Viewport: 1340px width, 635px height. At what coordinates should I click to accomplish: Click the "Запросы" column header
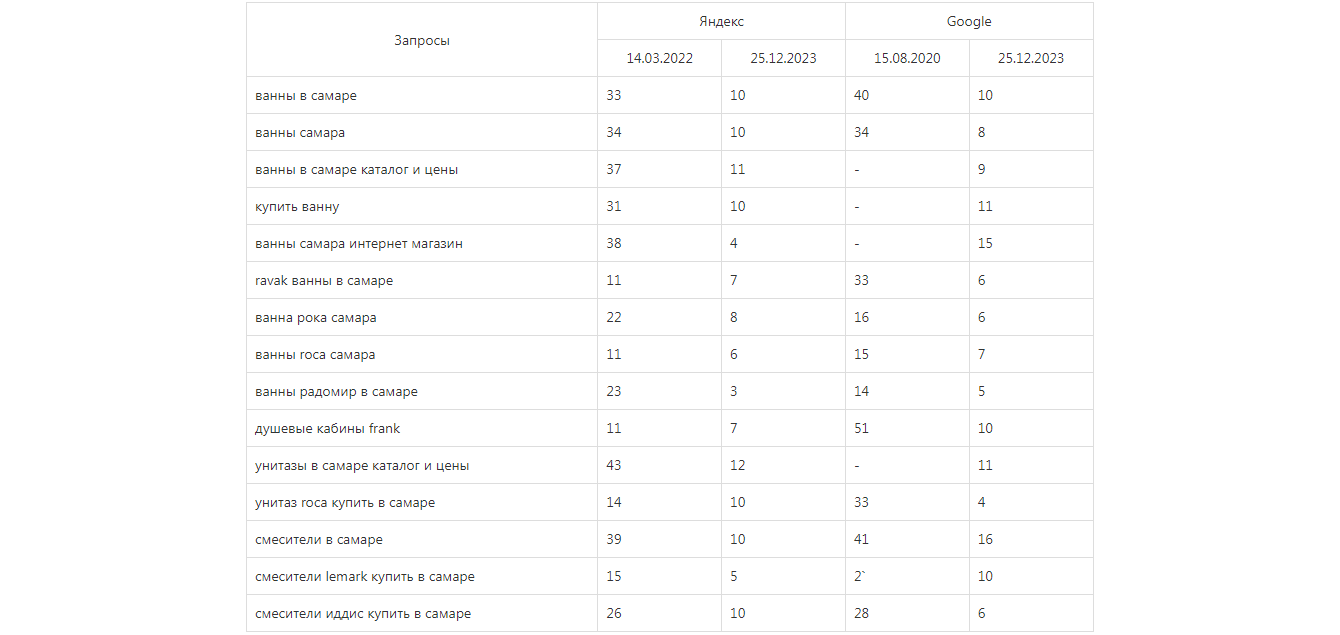pos(421,40)
